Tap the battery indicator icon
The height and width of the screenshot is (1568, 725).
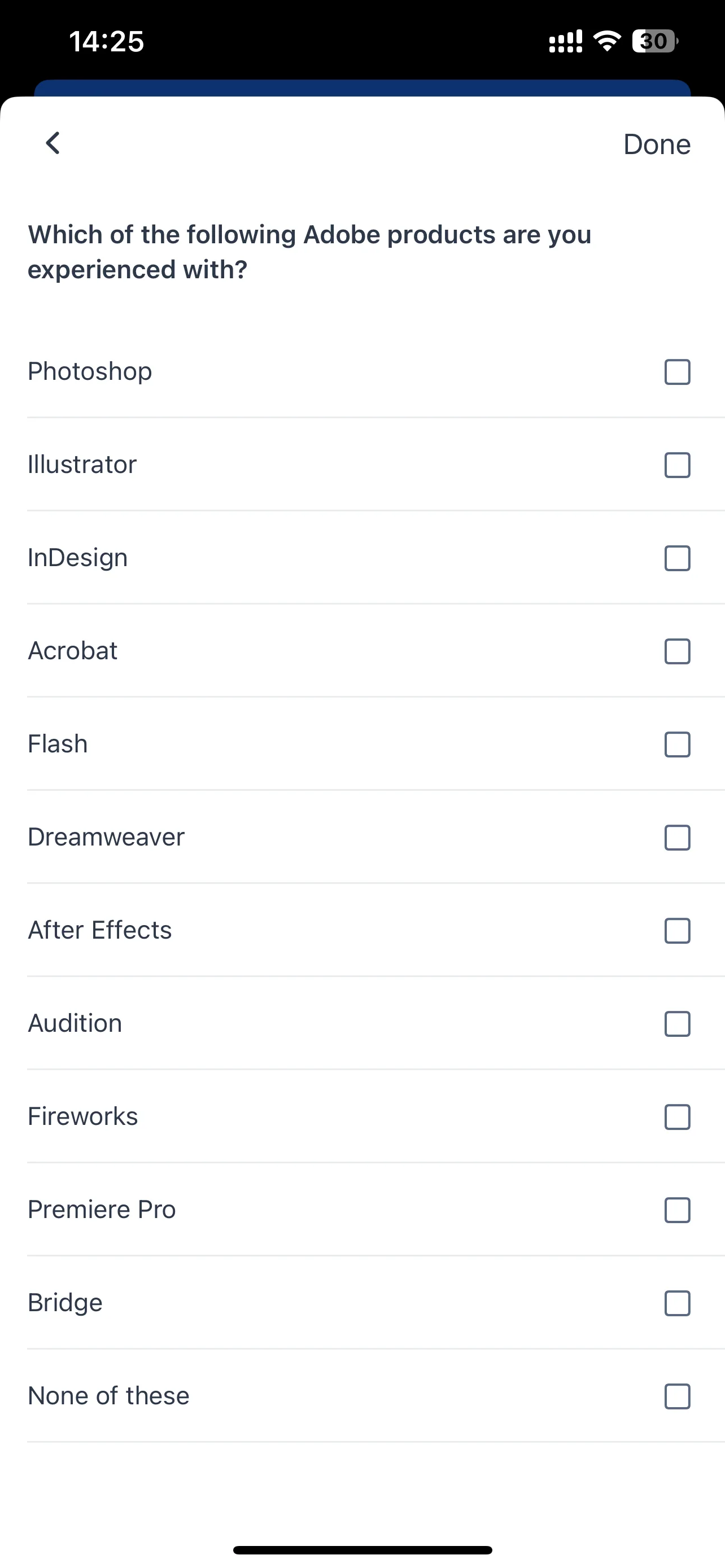pos(655,41)
